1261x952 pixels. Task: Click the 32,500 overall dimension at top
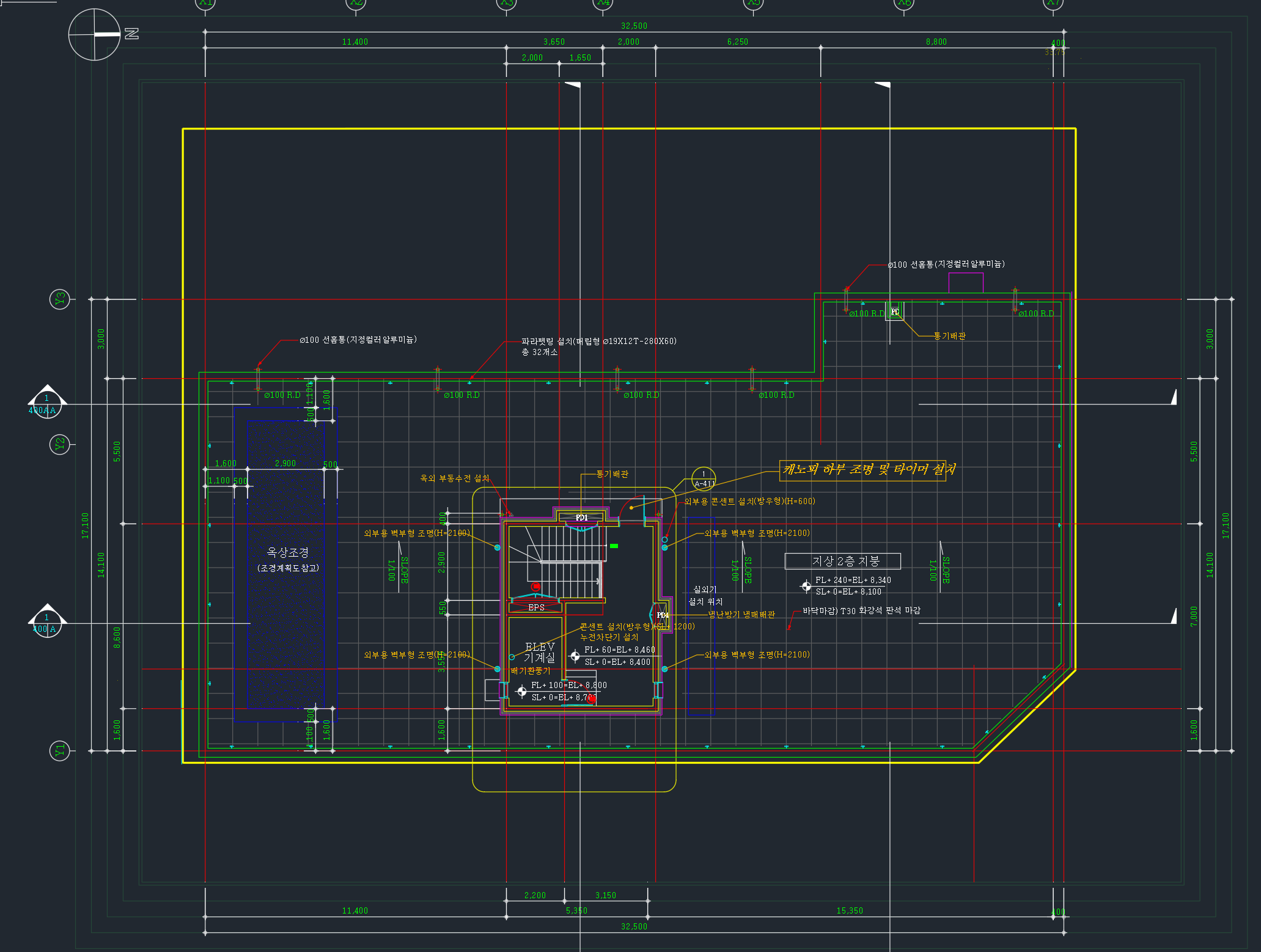click(x=634, y=26)
